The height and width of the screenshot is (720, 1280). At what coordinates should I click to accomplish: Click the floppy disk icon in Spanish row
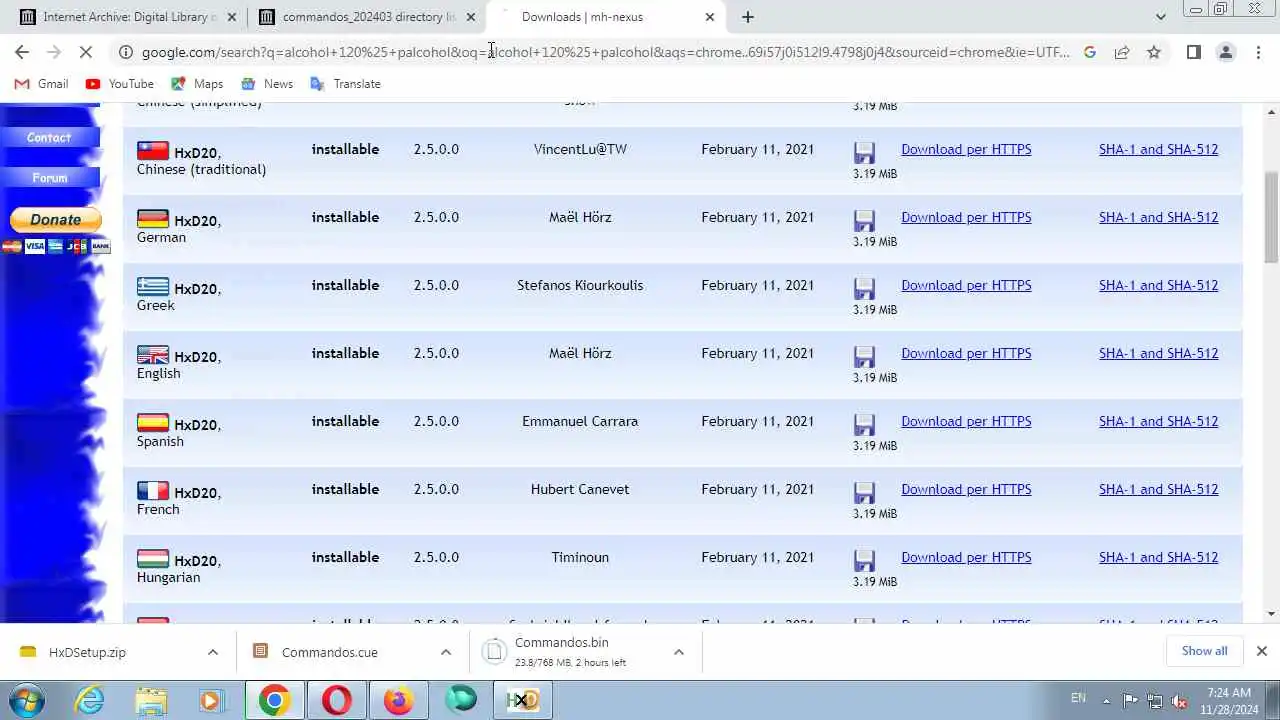point(864,424)
